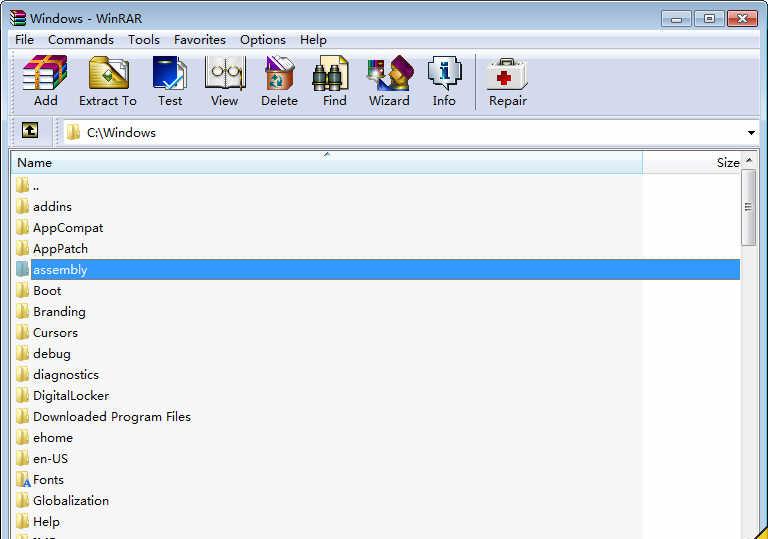The image size is (768, 539).
Task: Run the Test archive tool
Action: (169, 74)
